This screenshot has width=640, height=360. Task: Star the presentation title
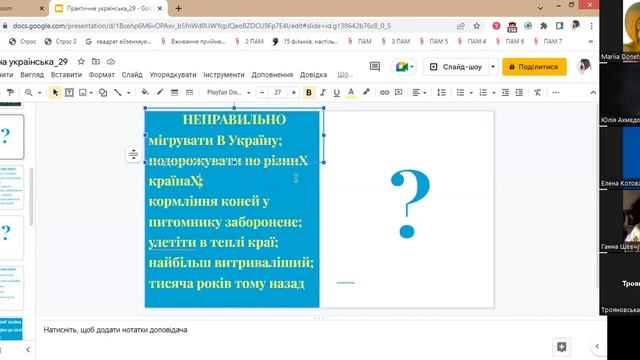tap(81, 62)
